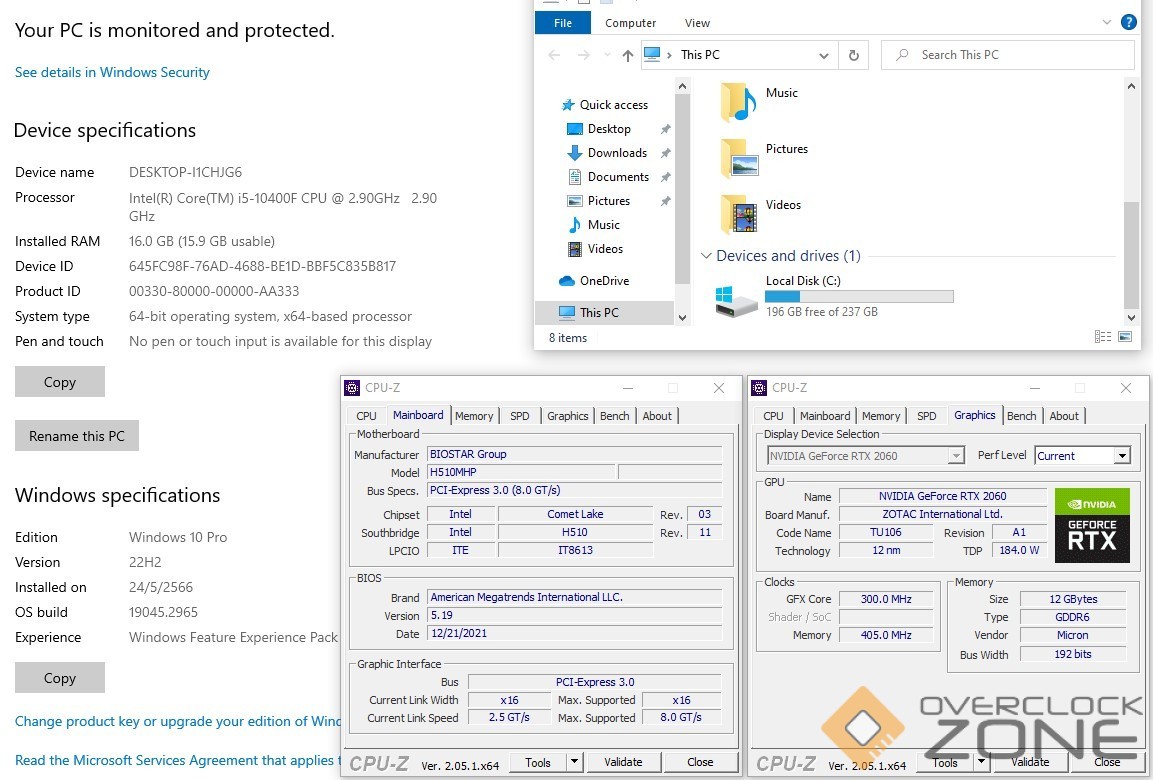The height and width of the screenshot is (780, 1153).
Task: Switch to large icons view in Explorer
Action: click(1125, 338)
